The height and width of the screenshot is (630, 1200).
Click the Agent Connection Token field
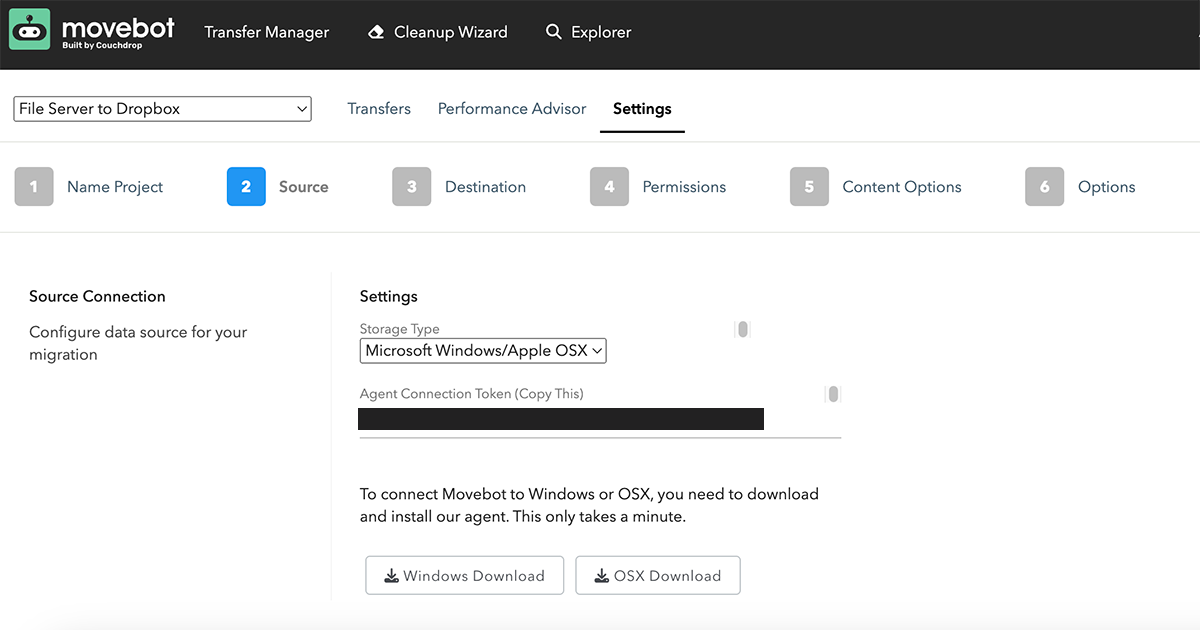560,418
